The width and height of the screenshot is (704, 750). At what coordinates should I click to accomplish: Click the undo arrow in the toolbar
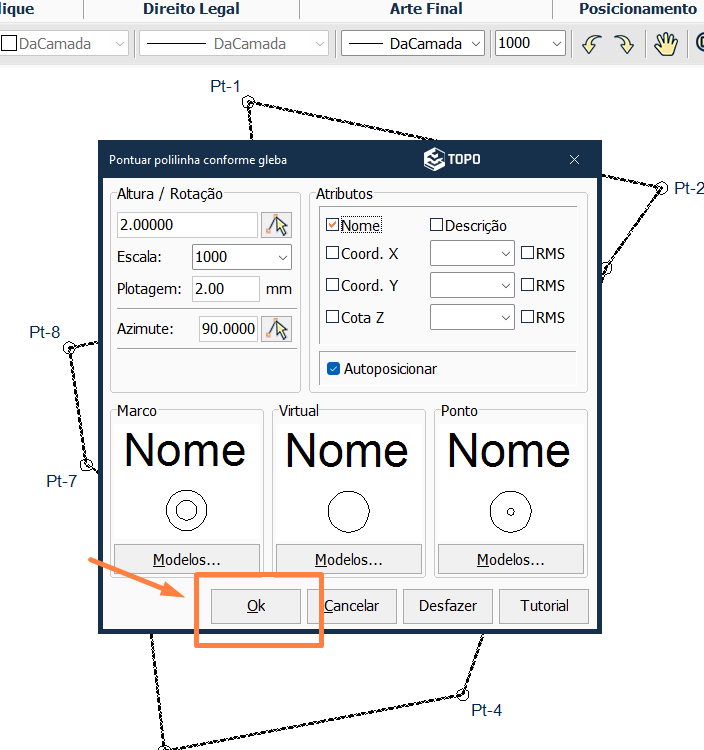(x=592, y=44)
